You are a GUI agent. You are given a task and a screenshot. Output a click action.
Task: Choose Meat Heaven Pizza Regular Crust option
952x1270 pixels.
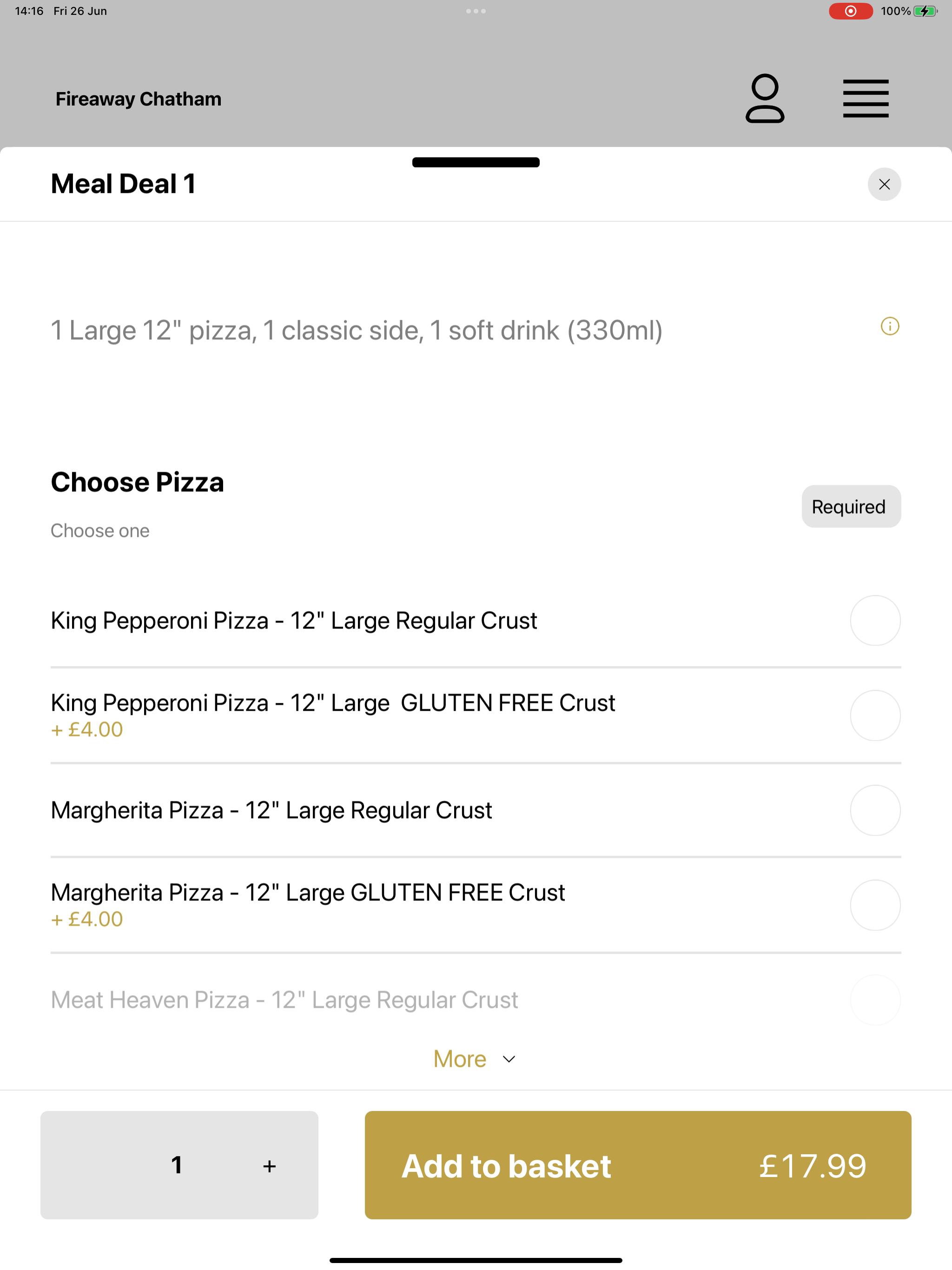[476, 1000]
